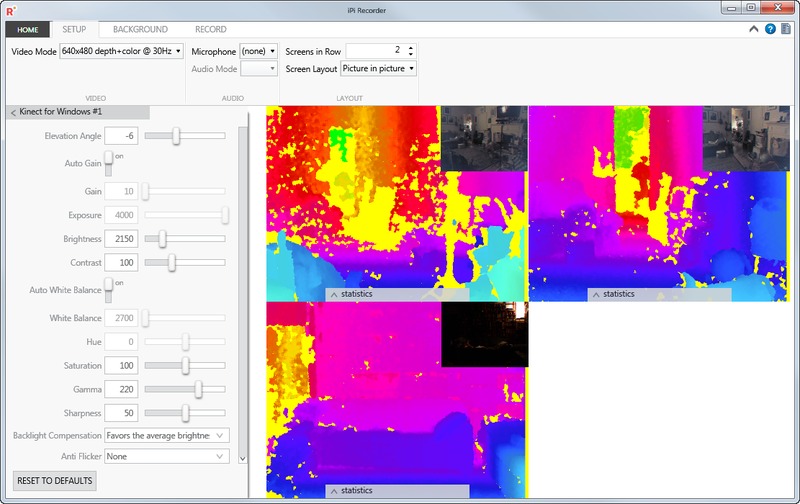This screenshot has height=504, width=800.
Task: Open the blue help icon
Action: click(770, 29)
